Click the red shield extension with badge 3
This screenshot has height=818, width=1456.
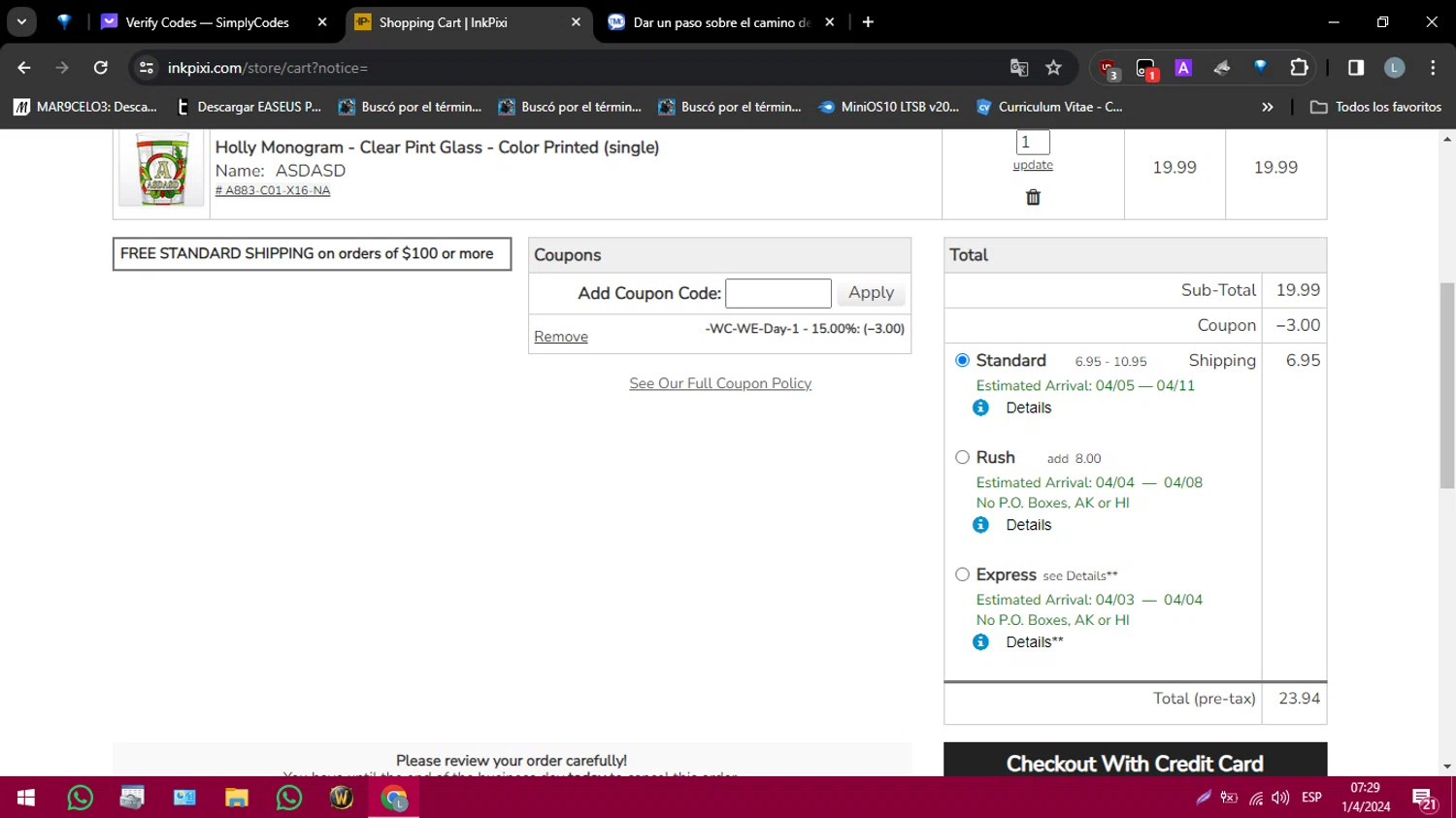1108,69
